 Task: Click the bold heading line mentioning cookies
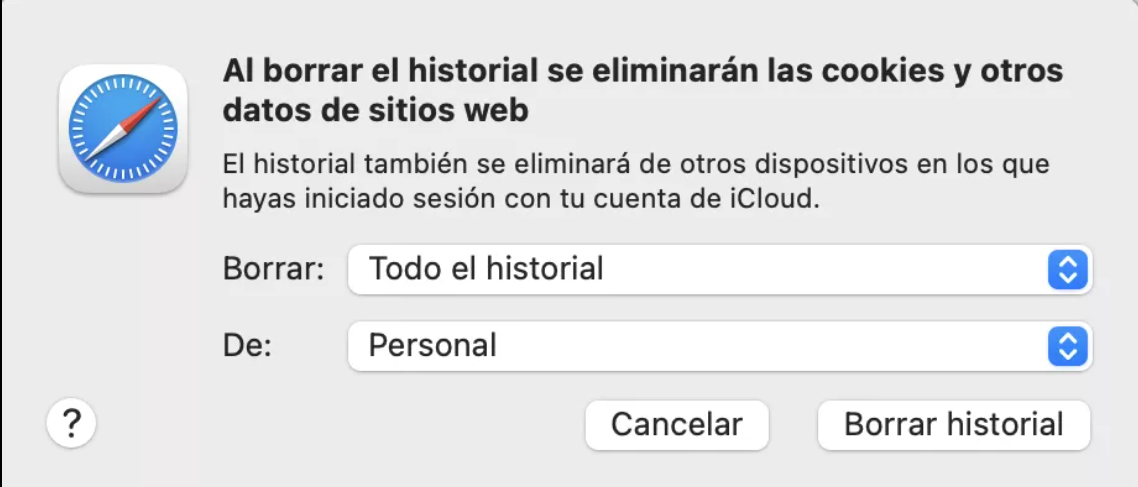coord(642,72)
